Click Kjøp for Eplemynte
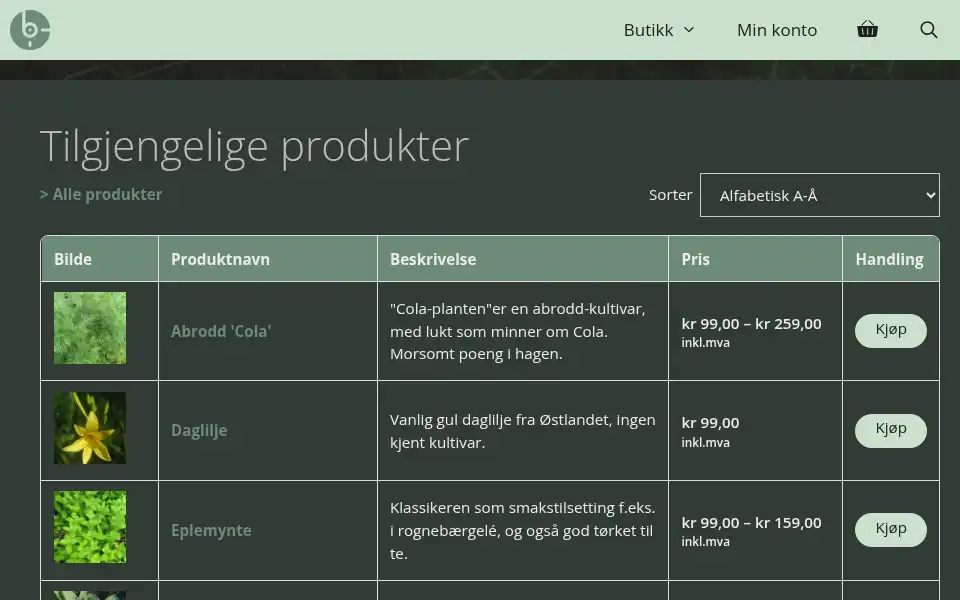Image resolution: width=960 pixels, height=600 pixels. 890,530
